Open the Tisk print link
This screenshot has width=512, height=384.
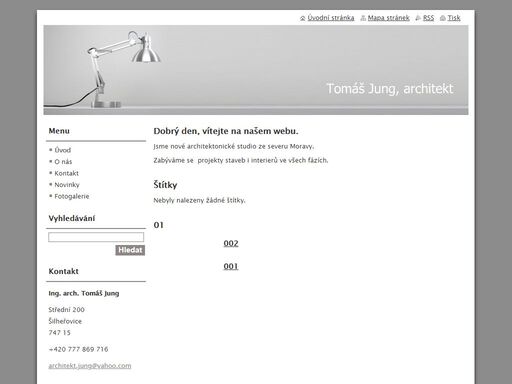click(454, 18)
